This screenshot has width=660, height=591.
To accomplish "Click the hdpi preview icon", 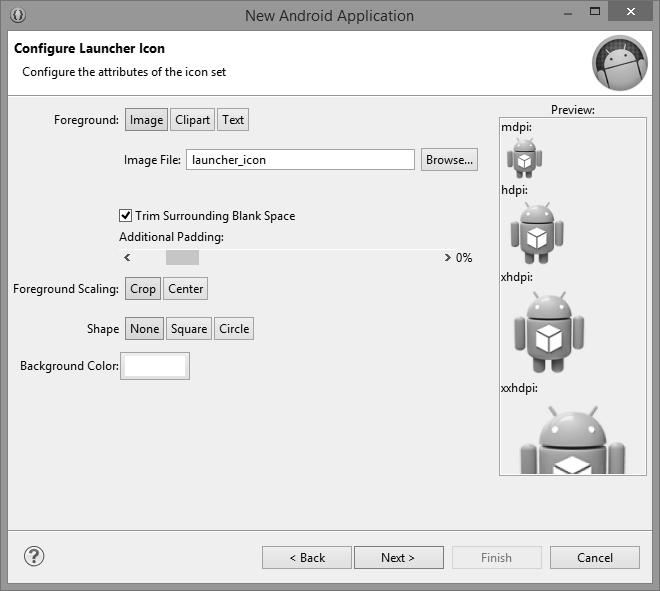I will click(537, 232).
